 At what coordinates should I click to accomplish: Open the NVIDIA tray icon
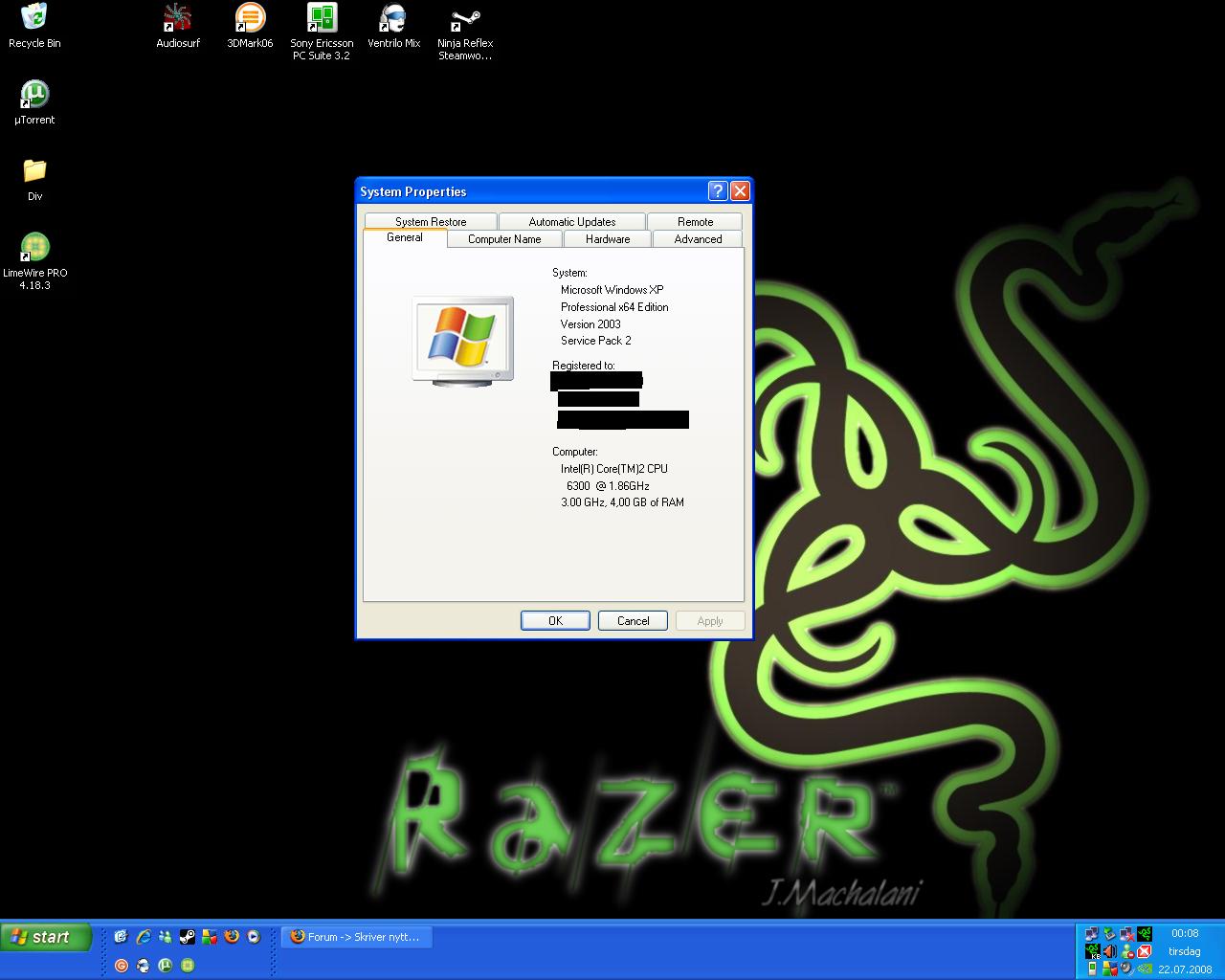pyautogui.click(x=1145, y=969)
